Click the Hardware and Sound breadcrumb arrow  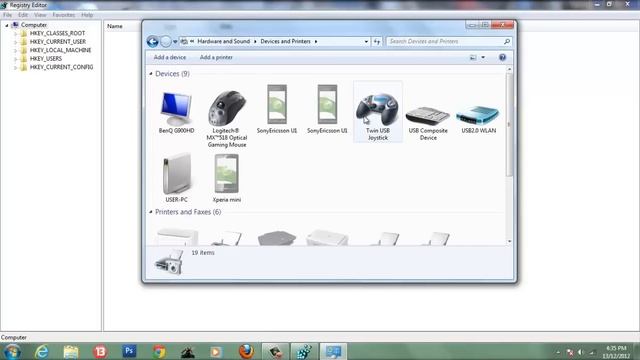pyautogui.click(x=255, y=42)
